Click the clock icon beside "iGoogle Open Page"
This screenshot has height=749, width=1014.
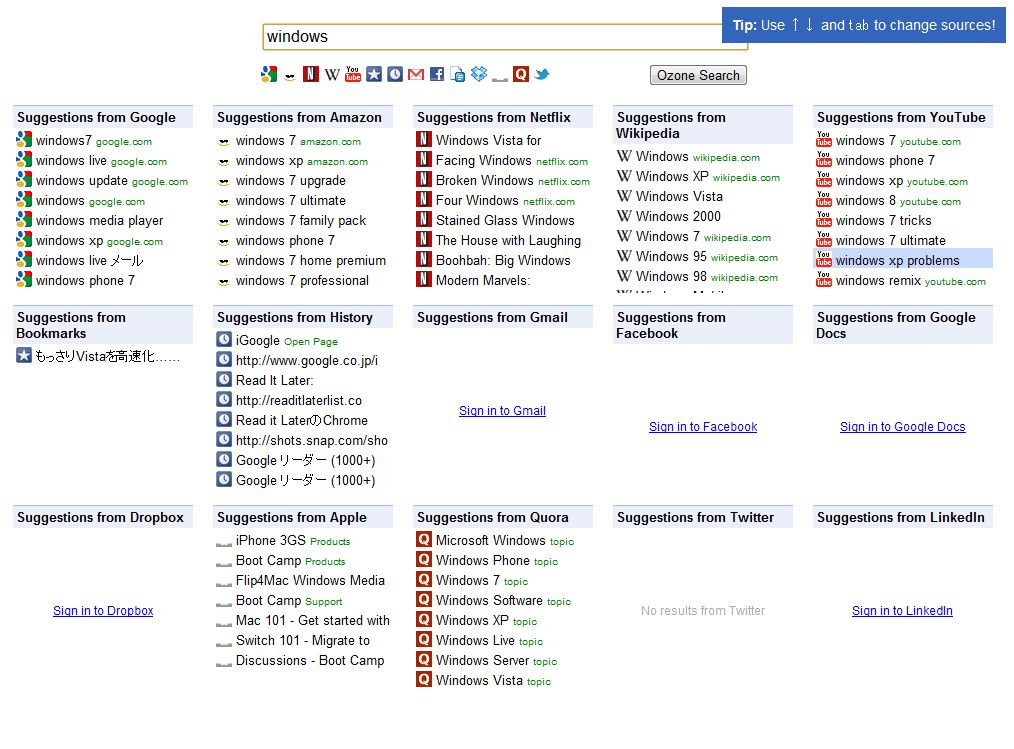224,340
